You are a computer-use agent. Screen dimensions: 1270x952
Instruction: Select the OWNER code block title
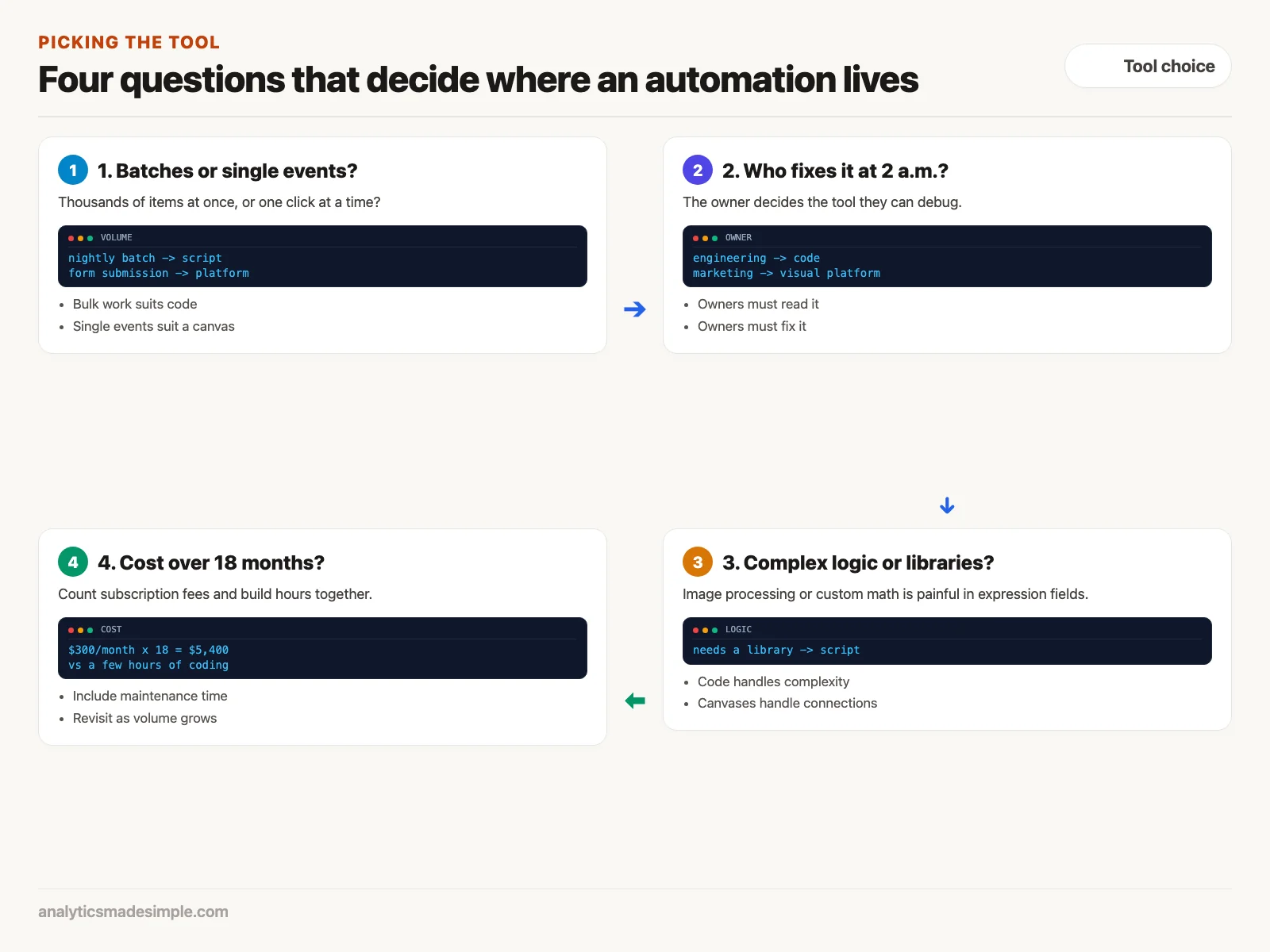[738, 237]
